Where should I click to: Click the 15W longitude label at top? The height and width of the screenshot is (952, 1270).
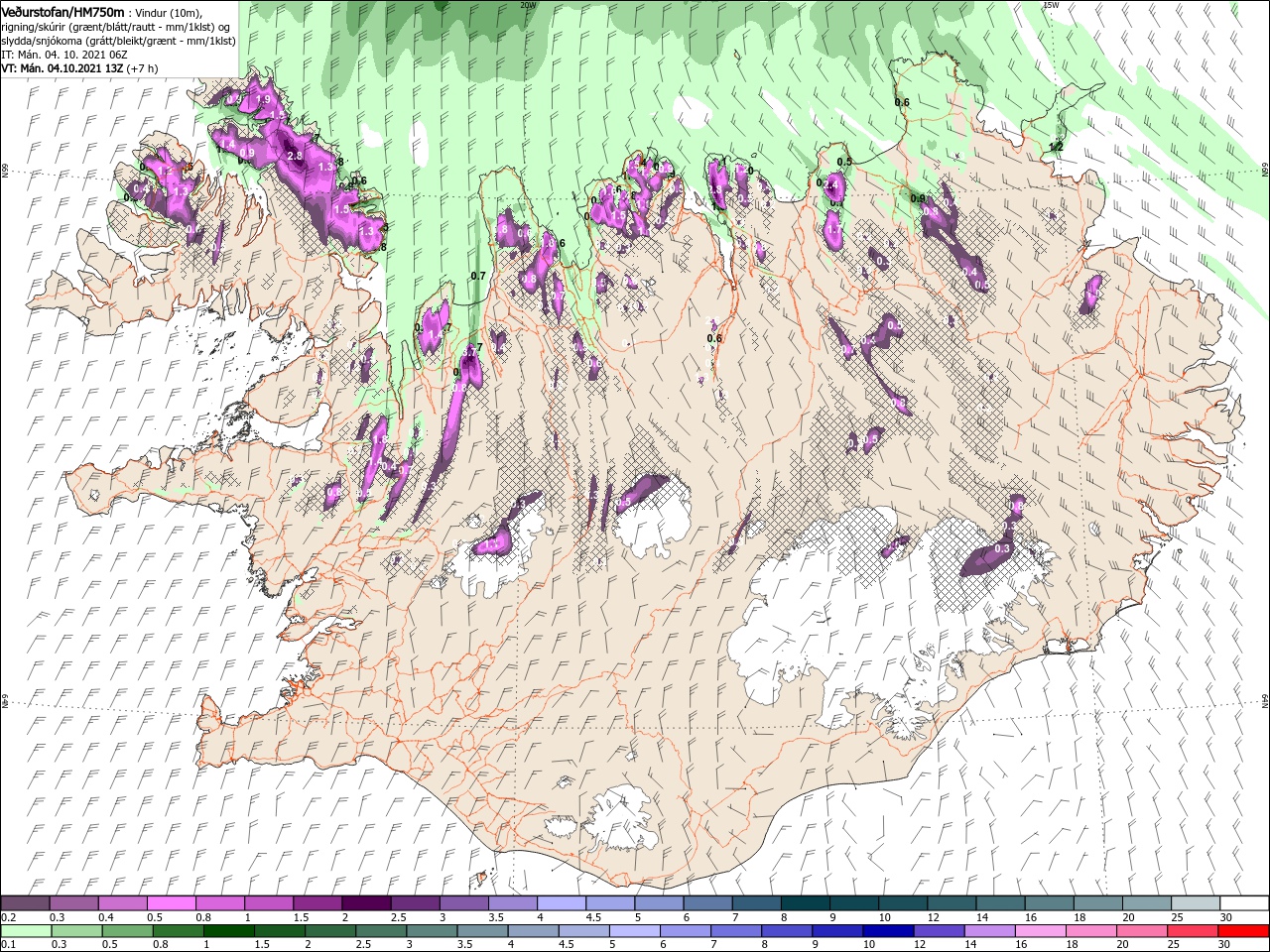[x=1051, y=5]
